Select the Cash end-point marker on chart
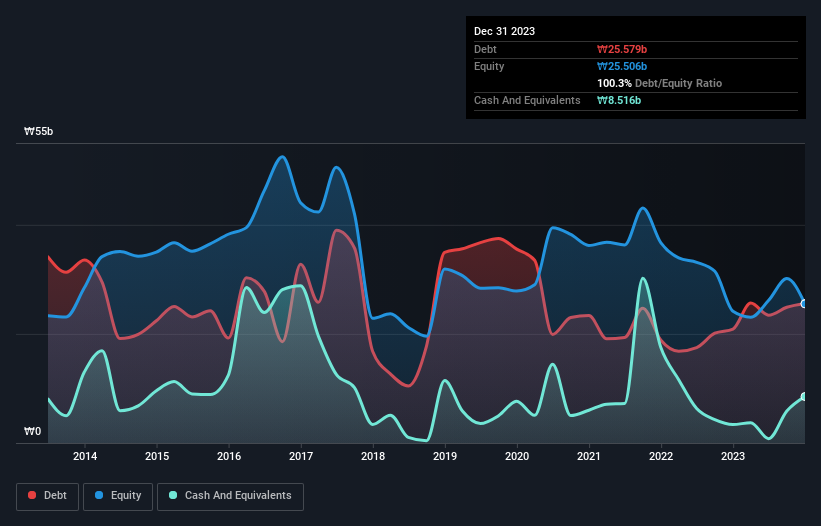 [x=804, y=397]
